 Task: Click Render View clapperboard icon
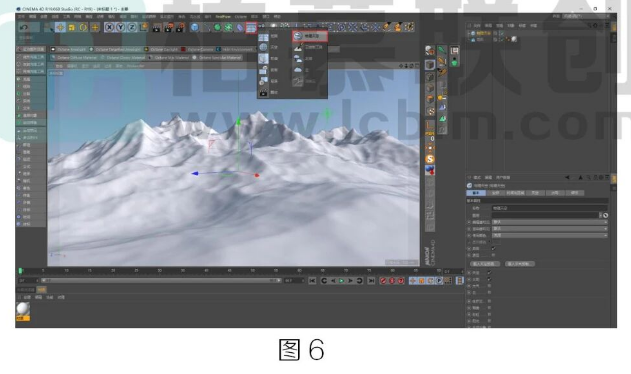tap(157, 27)
